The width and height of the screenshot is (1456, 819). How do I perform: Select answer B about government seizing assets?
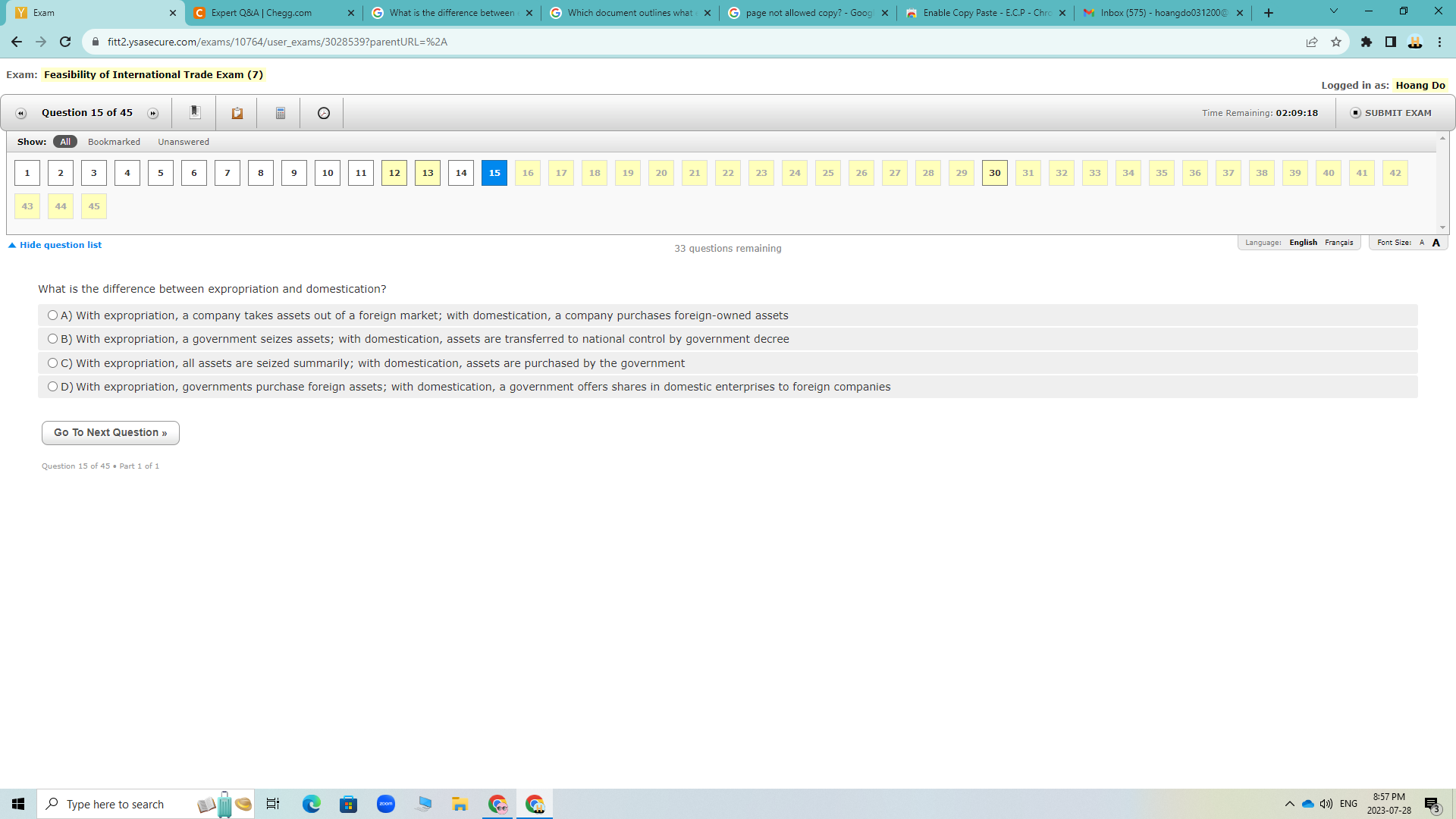pyautogui.click(x=52, y=339)
